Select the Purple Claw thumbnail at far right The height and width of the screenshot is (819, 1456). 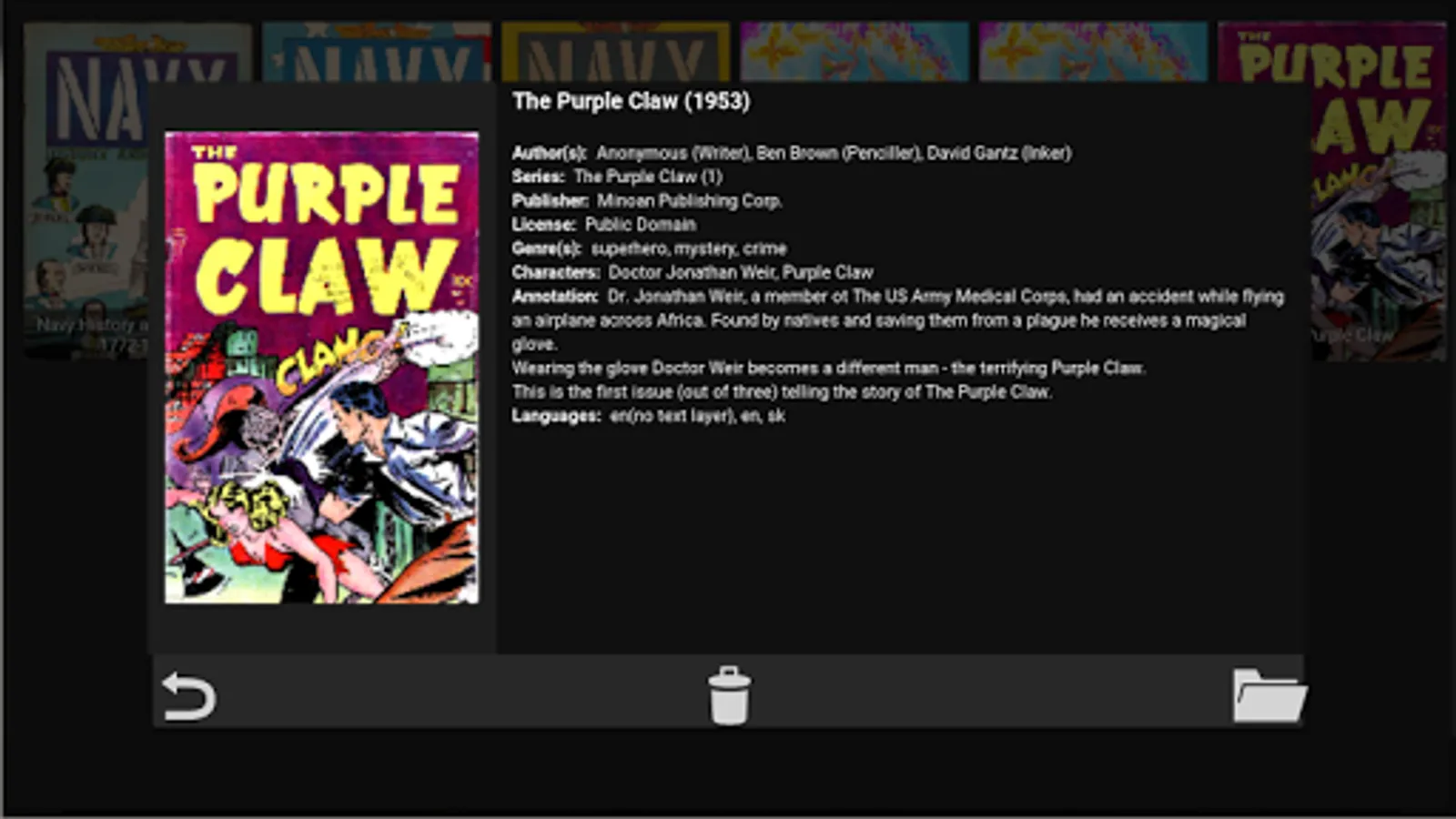point(1378,191)
